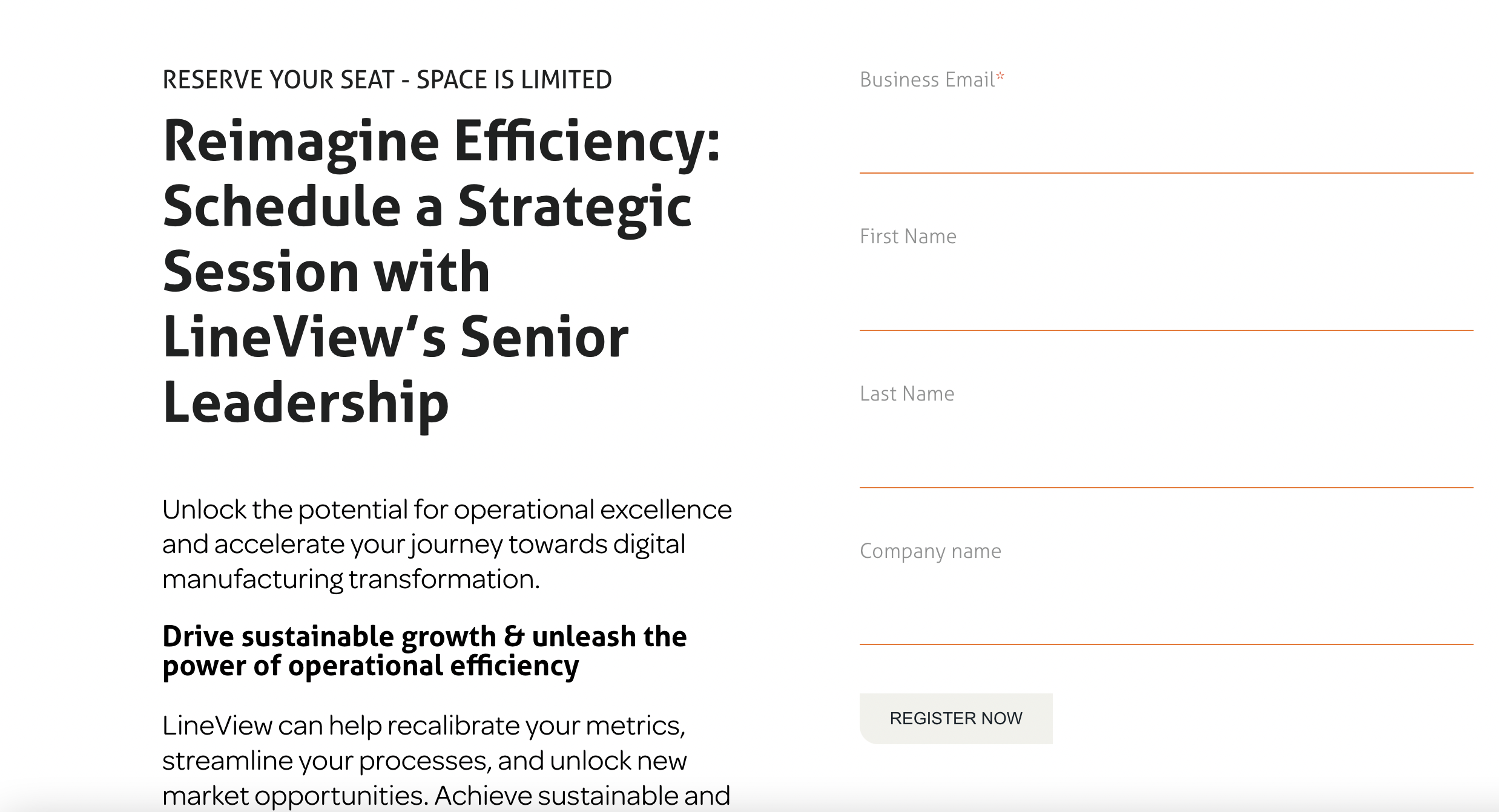The width and height of the screenshot is (1499, 812).
Task: Click the "LineView can help recalibrate" paragraph
Action: 424,725
